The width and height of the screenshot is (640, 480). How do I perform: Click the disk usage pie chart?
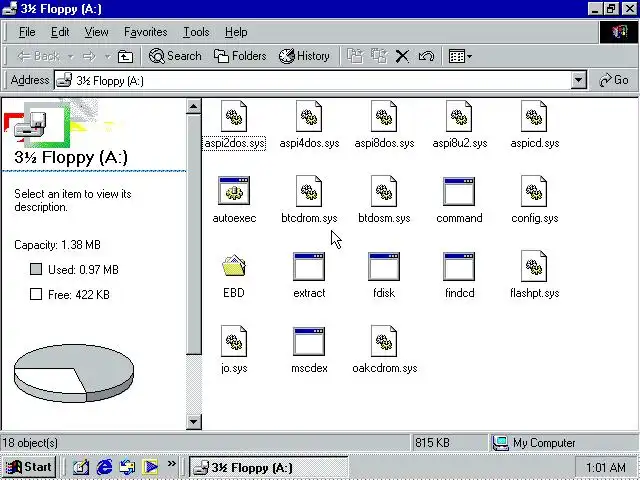click(74, 373)
